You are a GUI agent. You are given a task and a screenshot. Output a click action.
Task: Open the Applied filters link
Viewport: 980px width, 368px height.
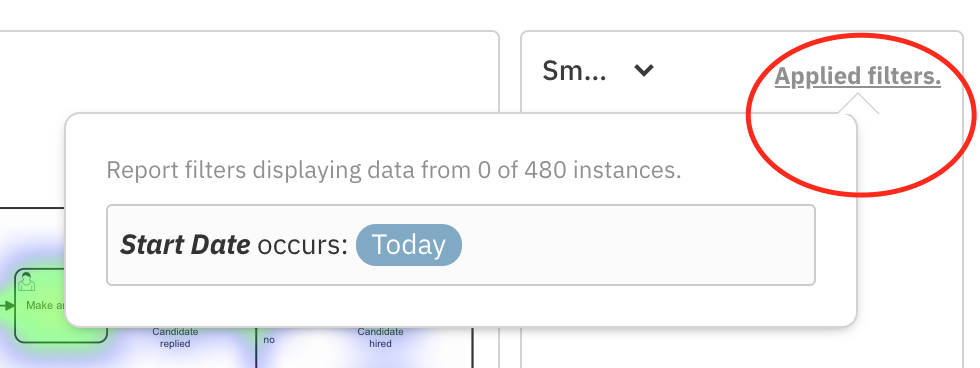click(858, 77)
